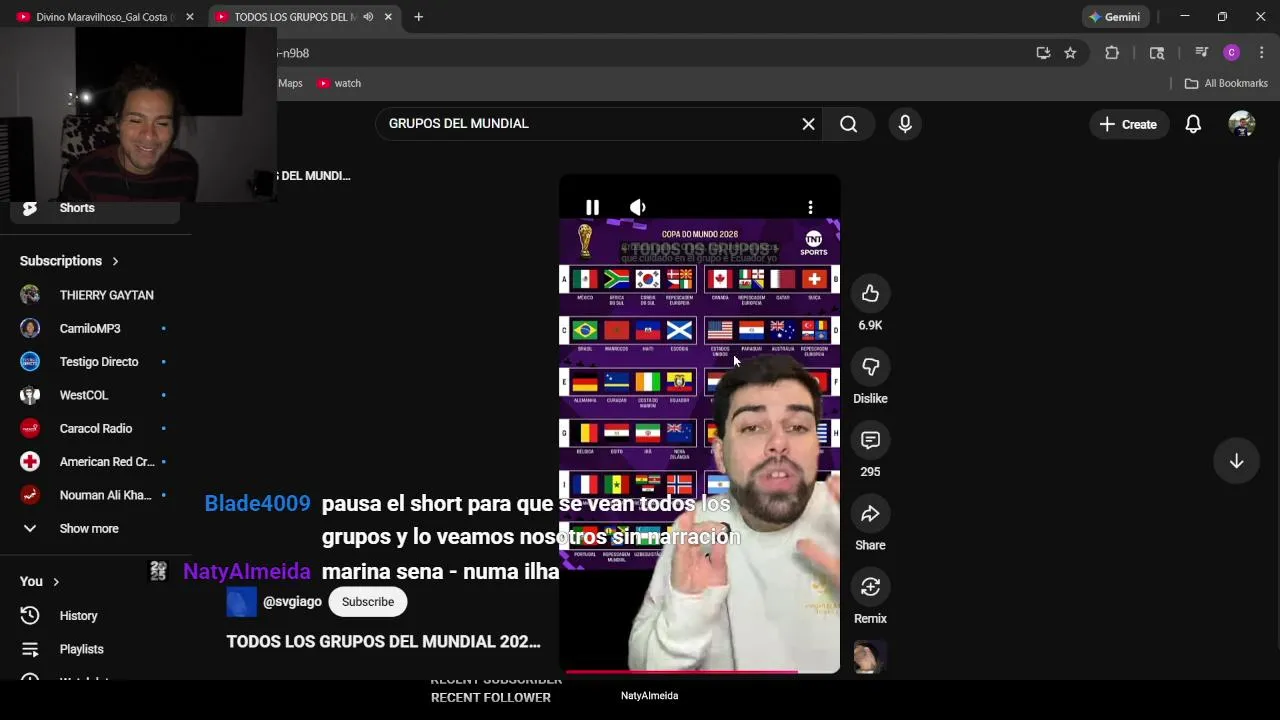1280x720 pixels.
Task: Open the watch bookmark
Action: (339, 84)
